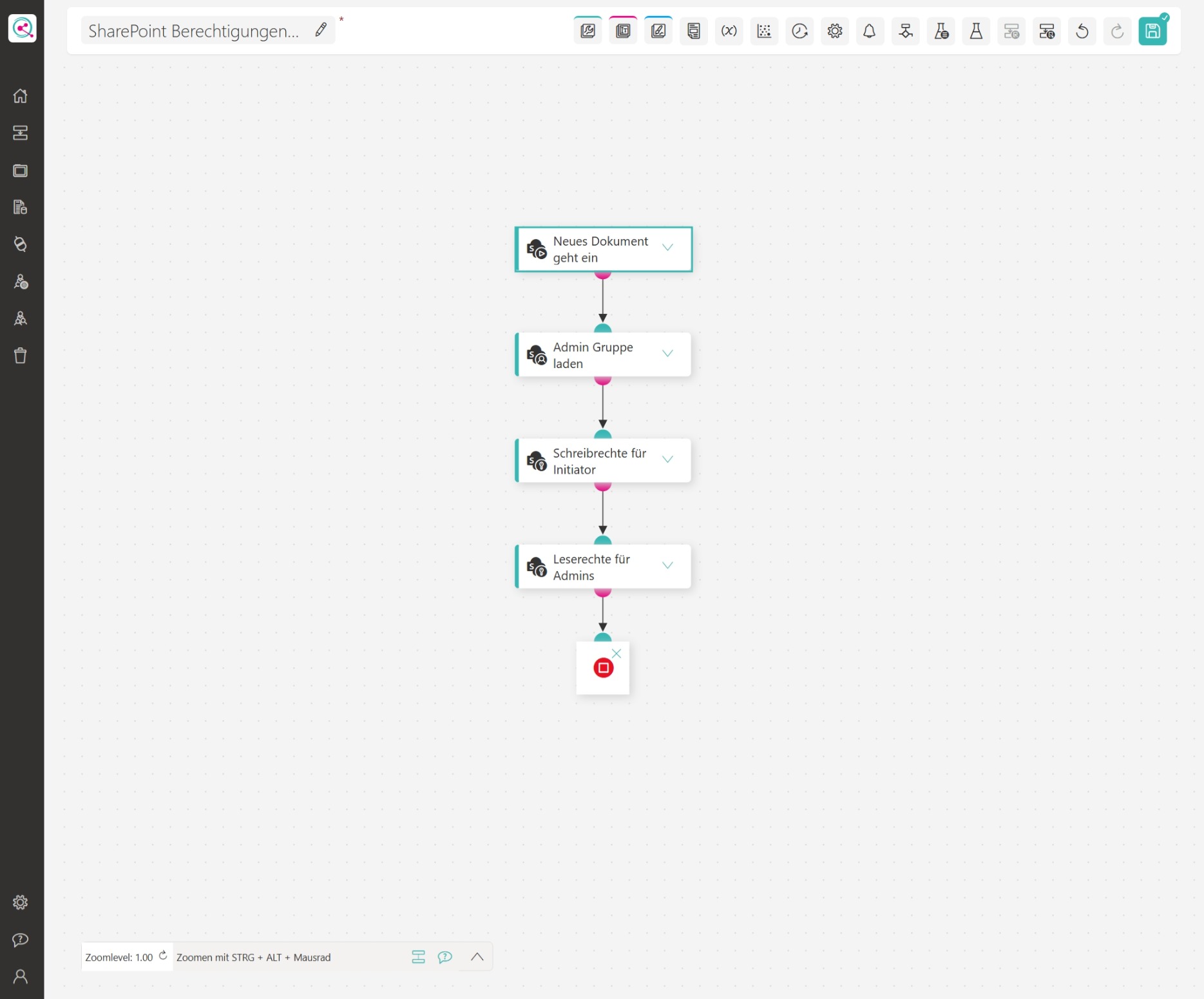
Task: Click the redo arrow in toolbar
Action: point(1117,31)
